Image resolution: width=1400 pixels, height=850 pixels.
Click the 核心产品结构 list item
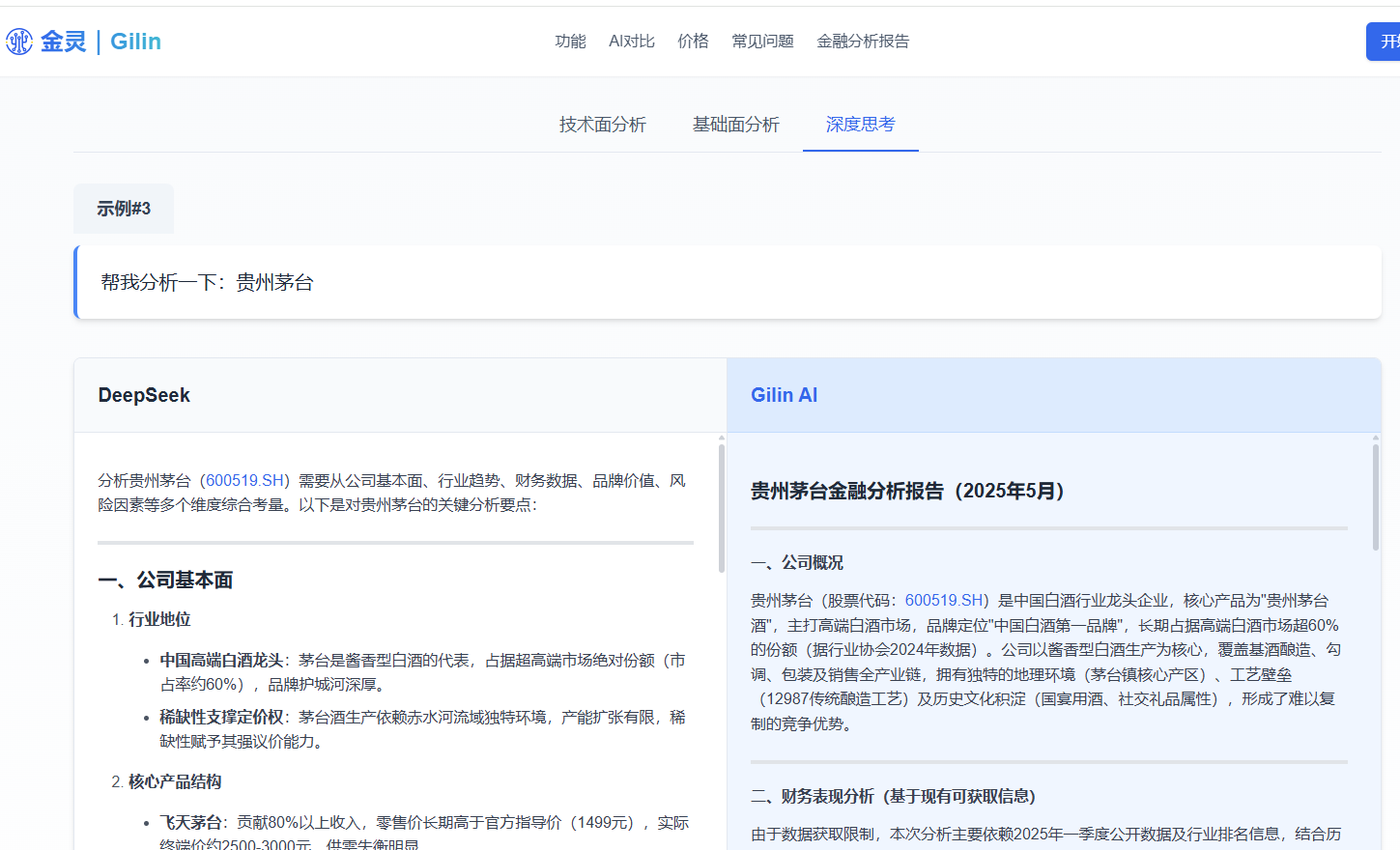(x=175, y=781)
